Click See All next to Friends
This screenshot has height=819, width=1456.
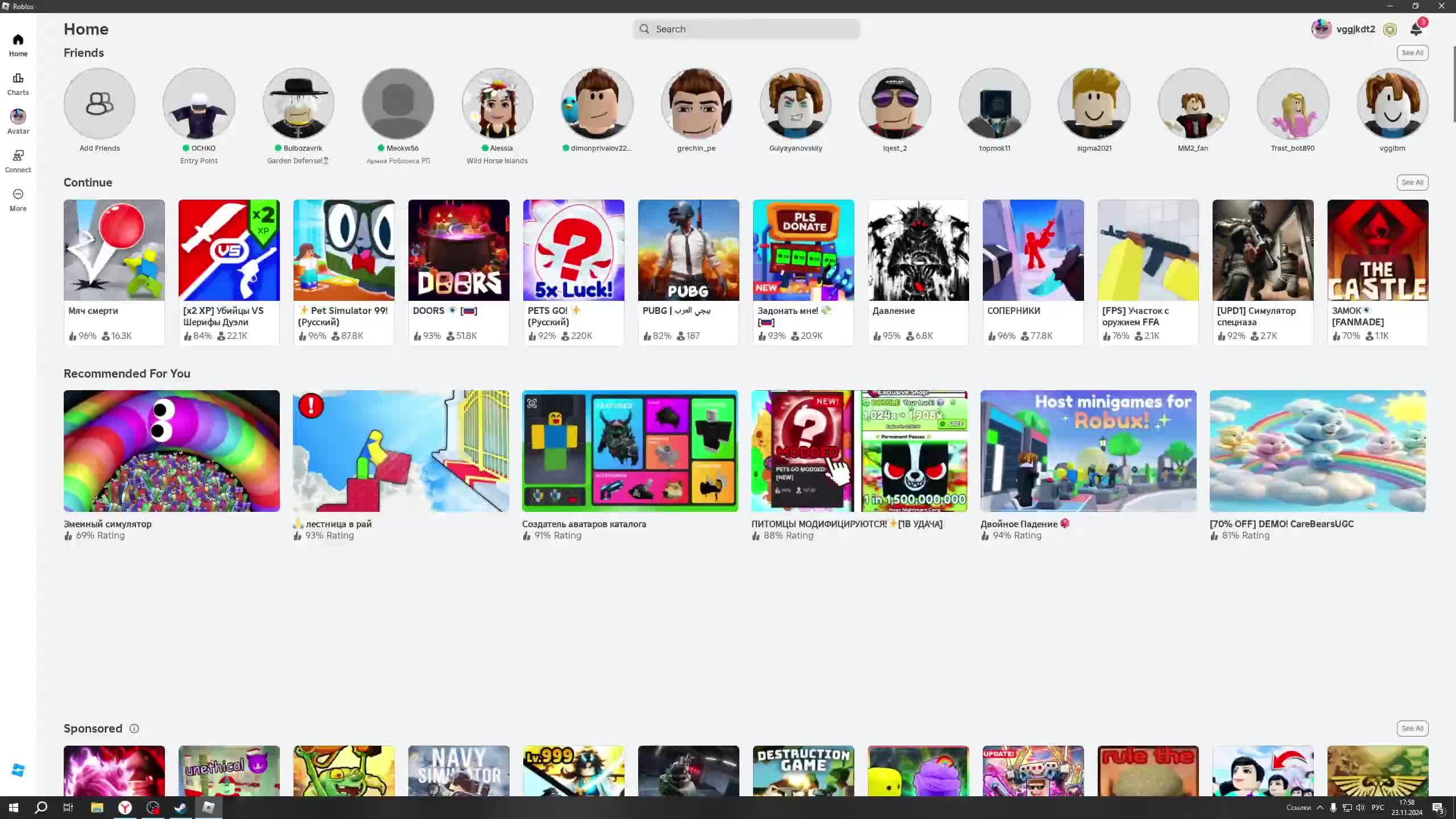tap(1412, 53)
